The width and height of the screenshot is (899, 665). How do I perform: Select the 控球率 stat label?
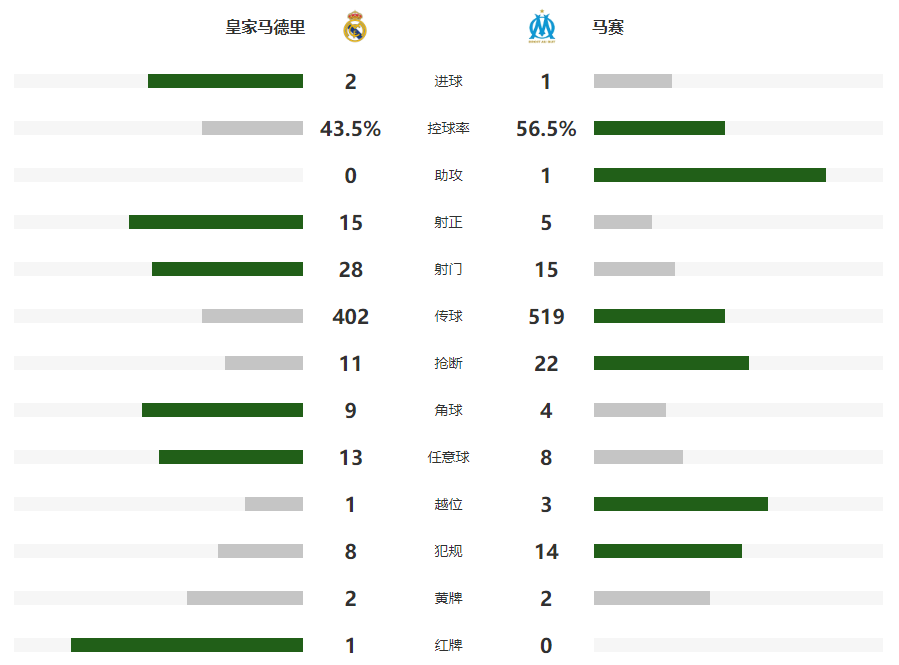point(448,128)
